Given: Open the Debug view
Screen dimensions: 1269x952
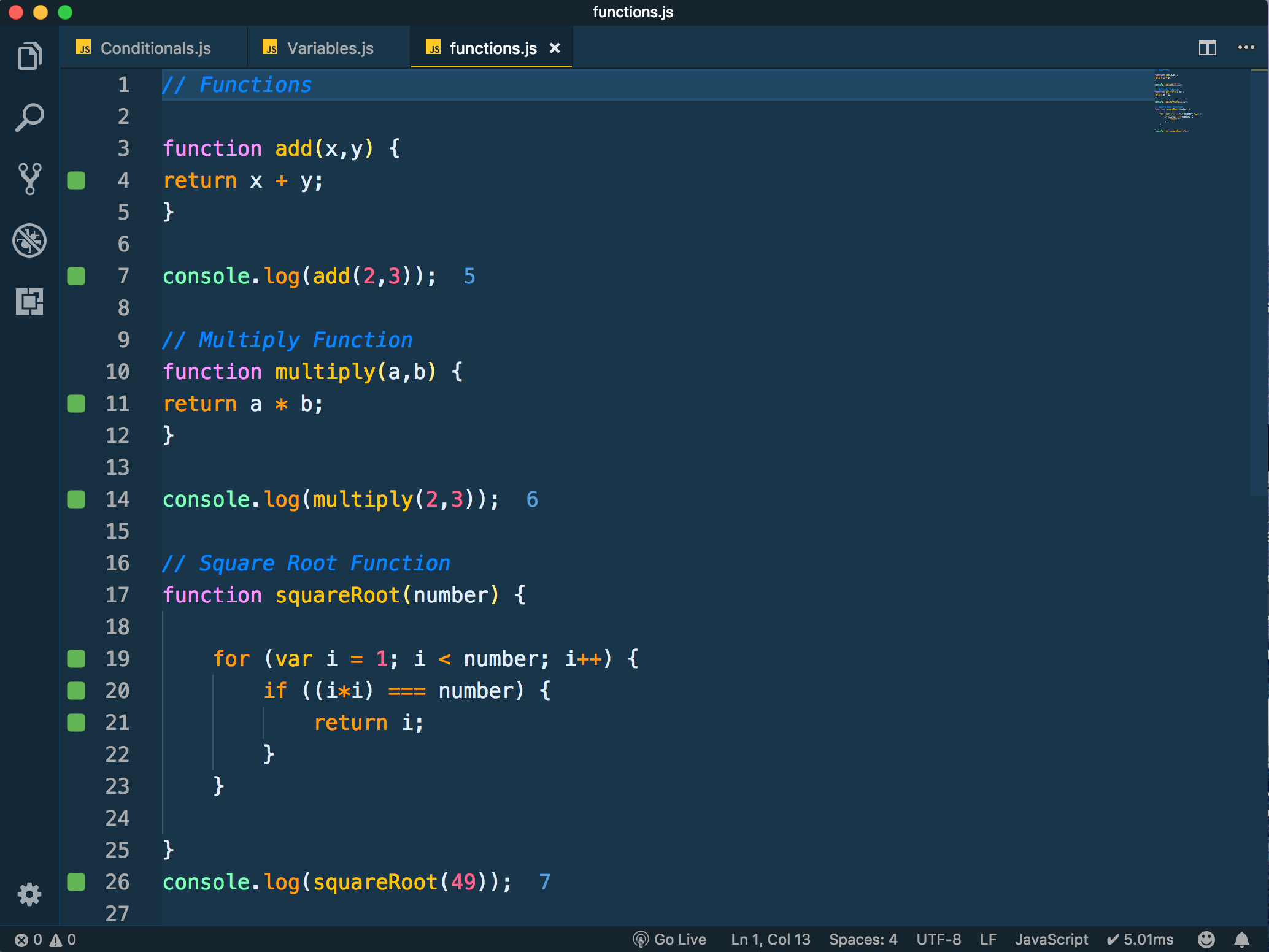Looking at the screenshot, I should click(29, 240).
